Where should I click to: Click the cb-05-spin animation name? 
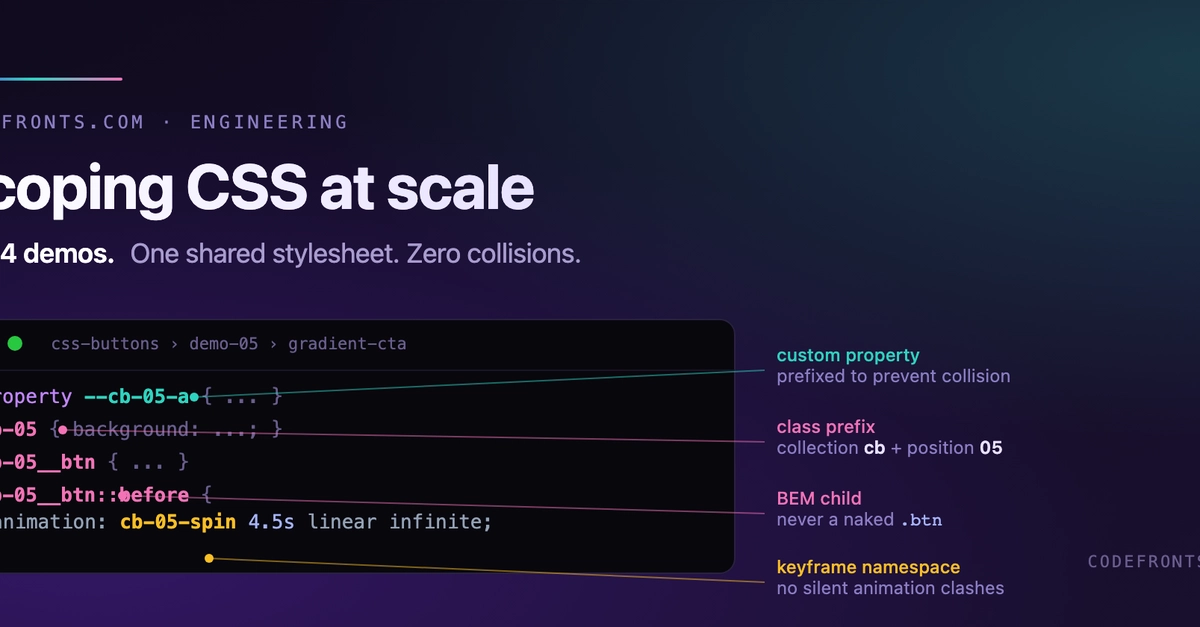(179, 522)
